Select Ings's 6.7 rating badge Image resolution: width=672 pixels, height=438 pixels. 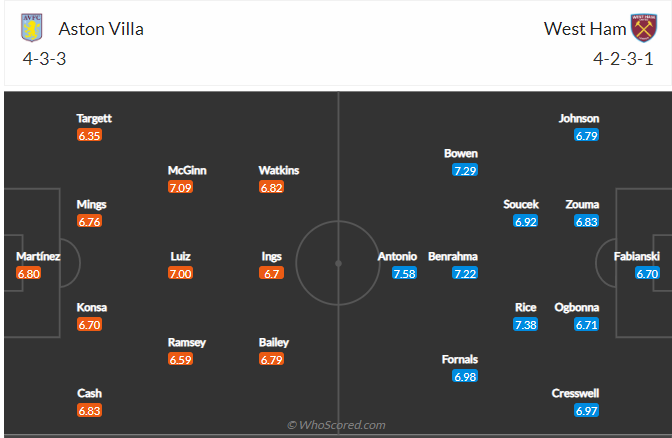point(271,273)
